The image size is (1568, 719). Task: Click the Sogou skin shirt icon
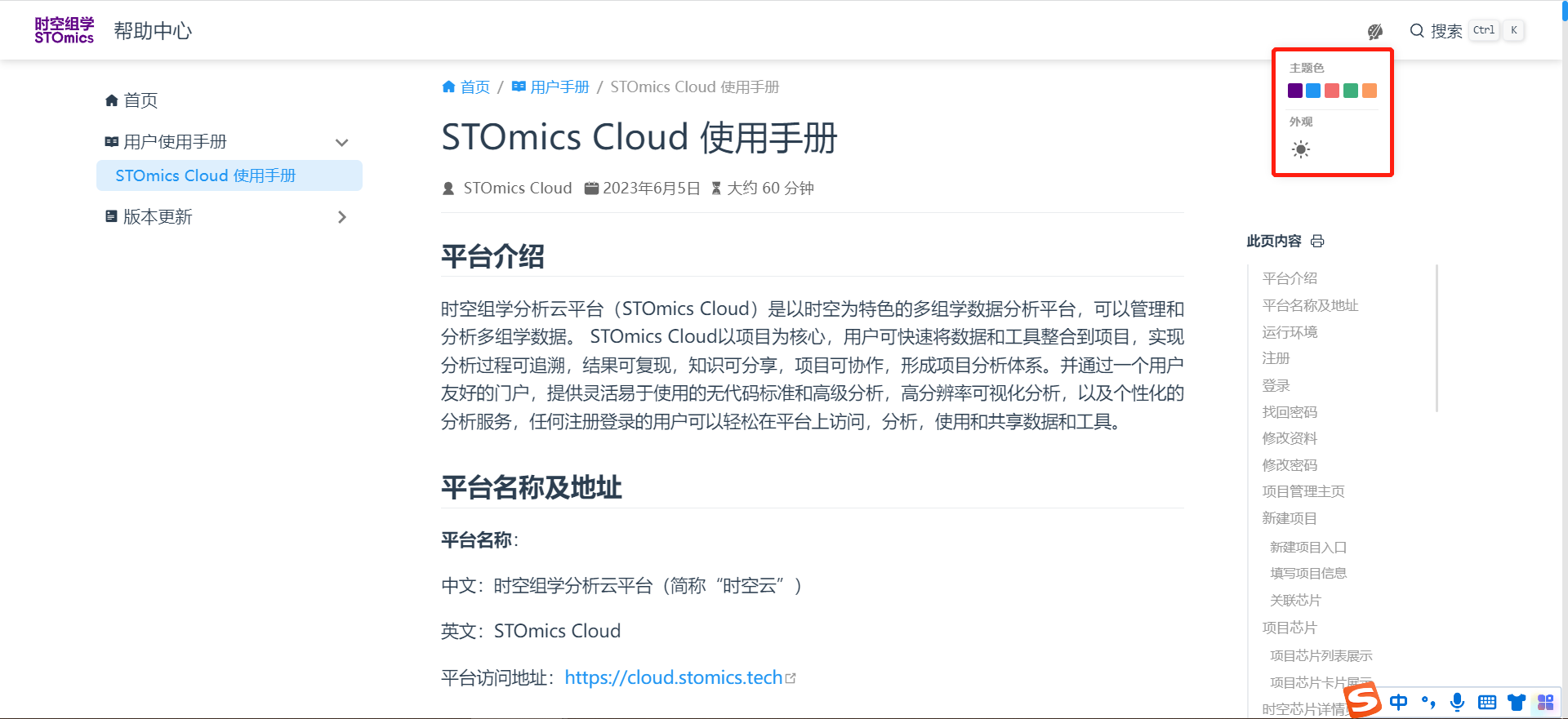pos(1517,702)
